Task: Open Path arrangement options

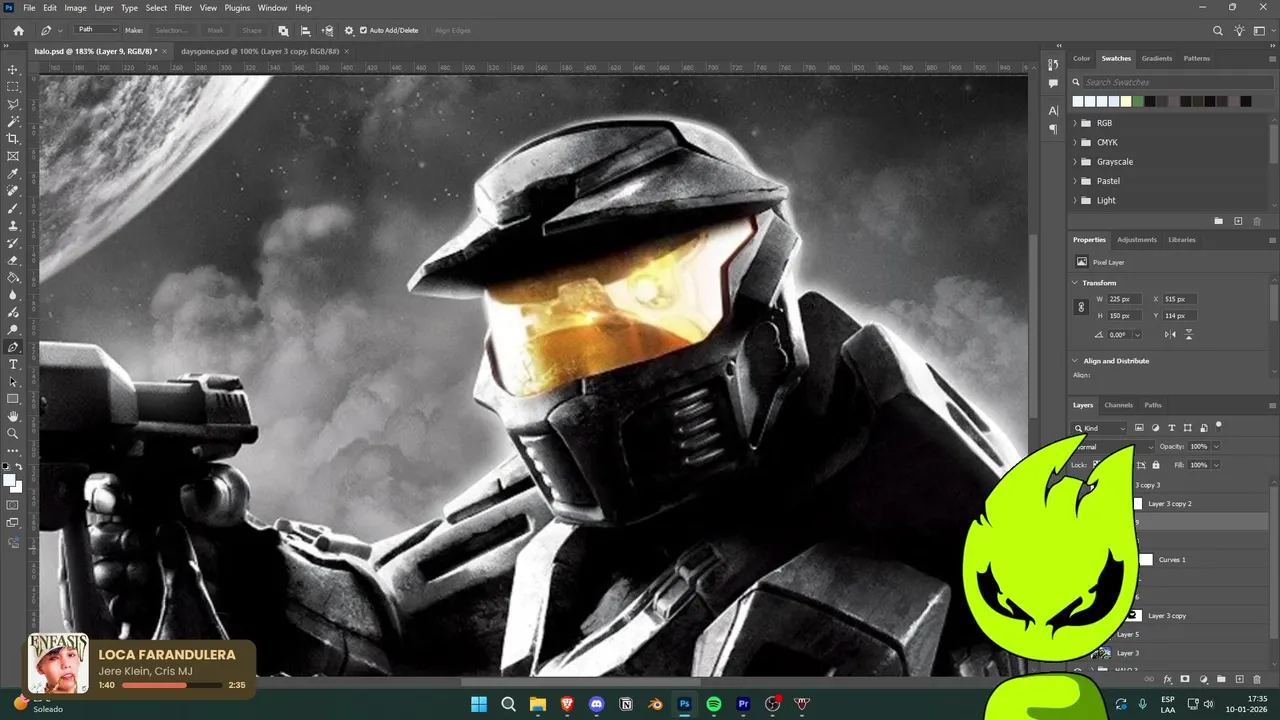Action: pyautogui.click(x=327, y=31)
